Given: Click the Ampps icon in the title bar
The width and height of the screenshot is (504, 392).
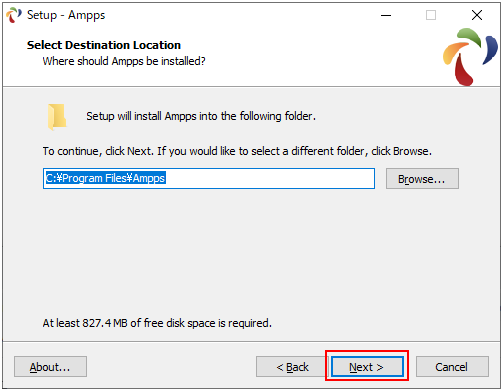Looking at the screenshot, I should pos(14,15).
